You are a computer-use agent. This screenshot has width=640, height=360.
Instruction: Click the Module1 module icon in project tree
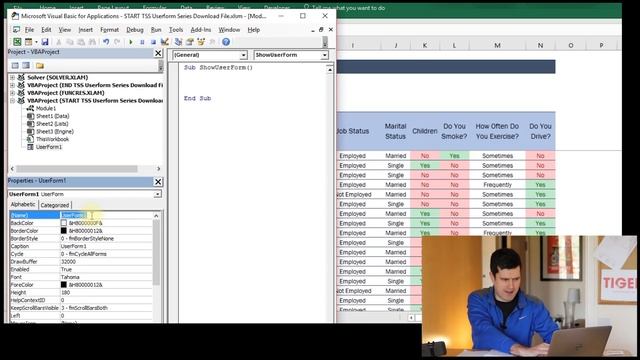(x=30, y=108)
